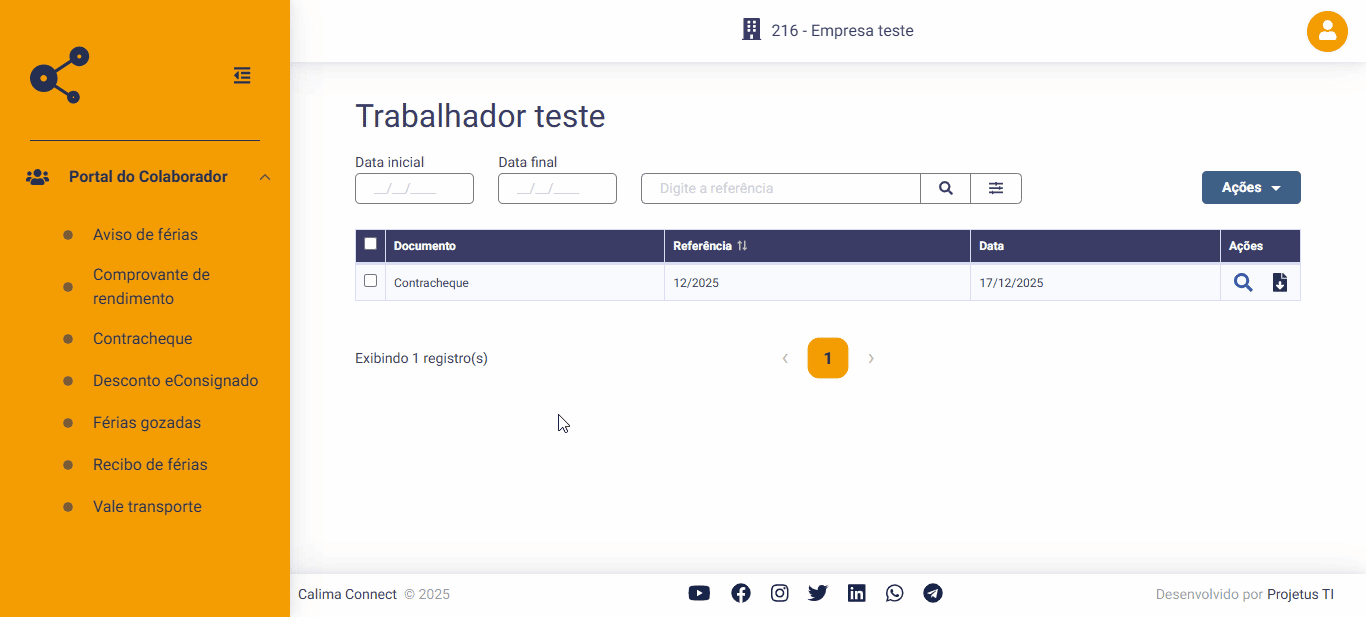Go to the previous page arrow
This screenshot has height=617, width=1366.
click(785, 358)
